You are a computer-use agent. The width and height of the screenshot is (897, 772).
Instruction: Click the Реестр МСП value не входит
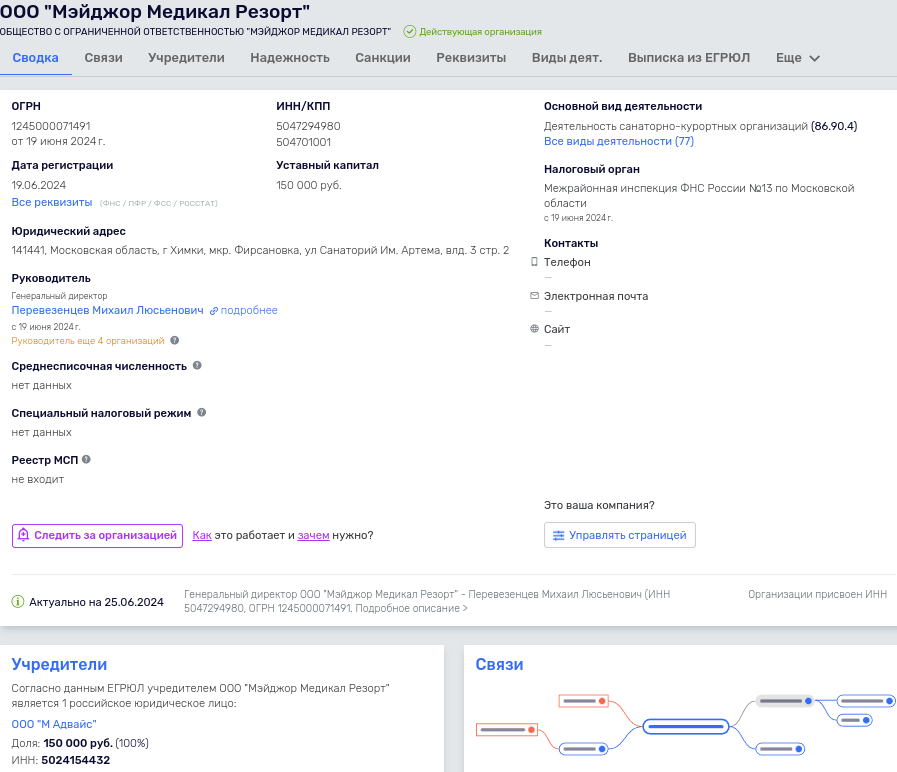[38, 480]
